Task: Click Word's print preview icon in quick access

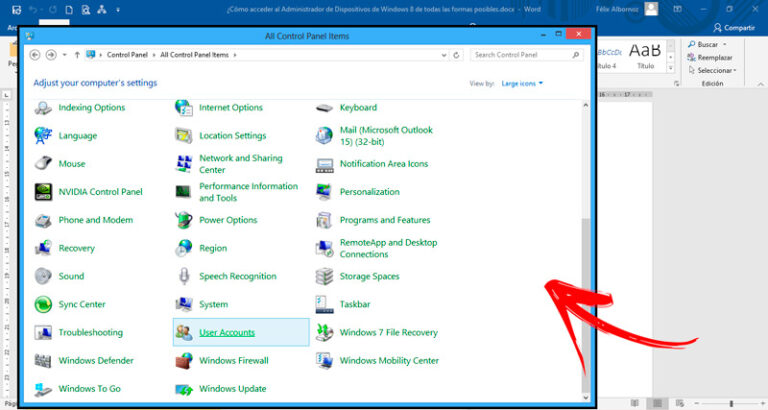Action: [x=86, y=10]
